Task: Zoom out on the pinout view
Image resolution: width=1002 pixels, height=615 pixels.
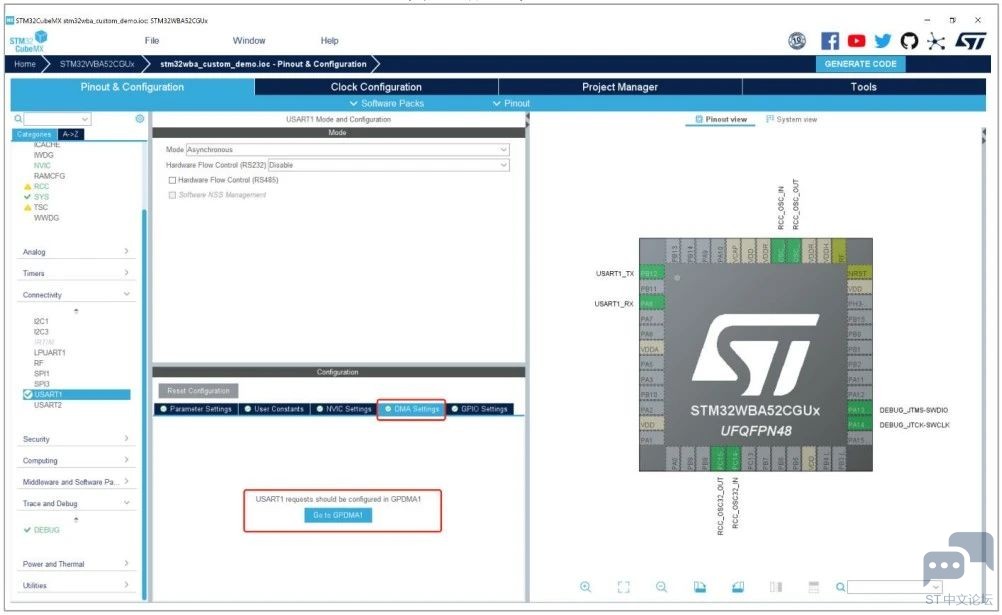Action: pyautogui.click(x=661, y=587)
